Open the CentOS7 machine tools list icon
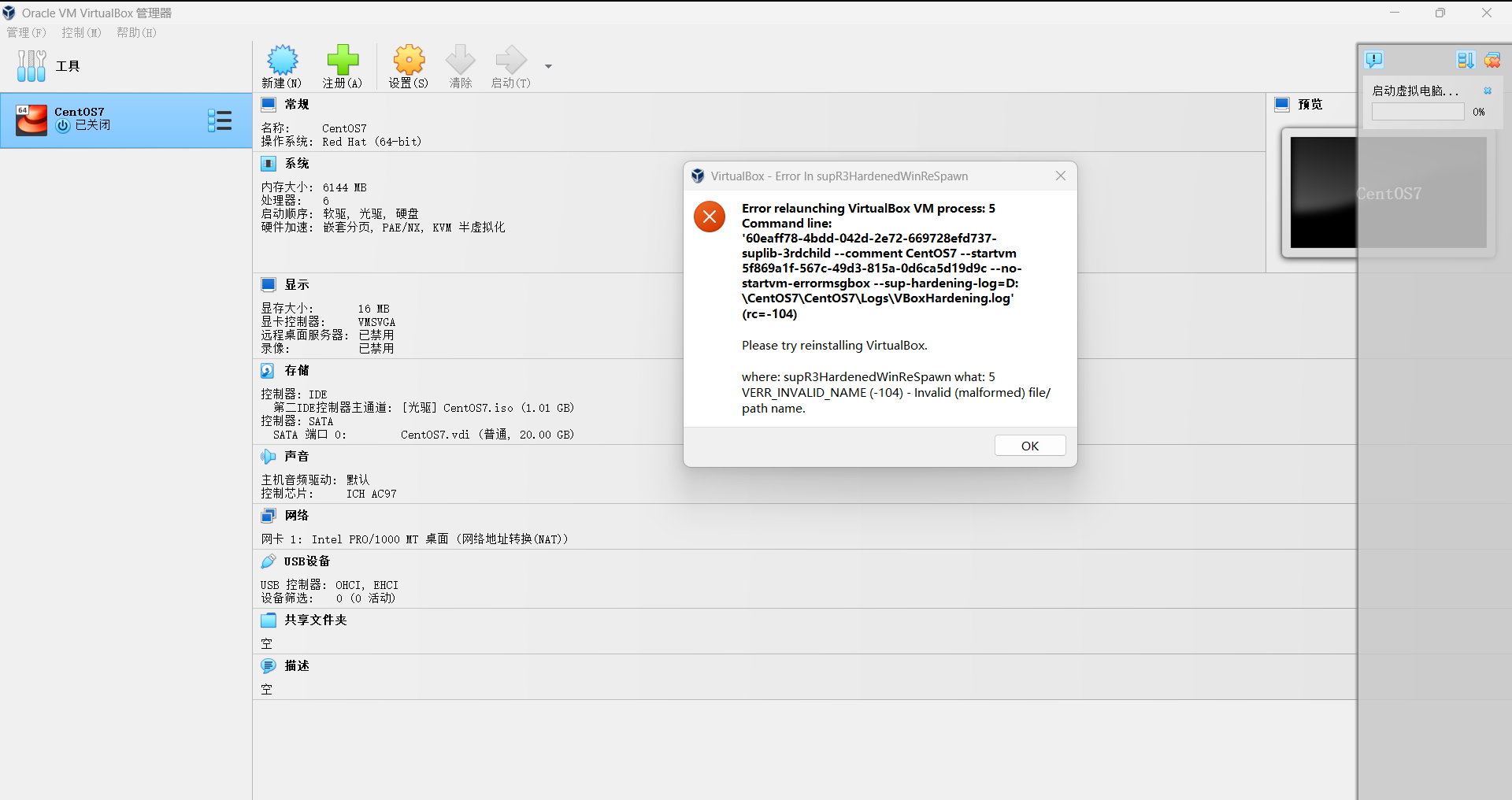The width and height of the screenshot is (1512, 800). 220,120
